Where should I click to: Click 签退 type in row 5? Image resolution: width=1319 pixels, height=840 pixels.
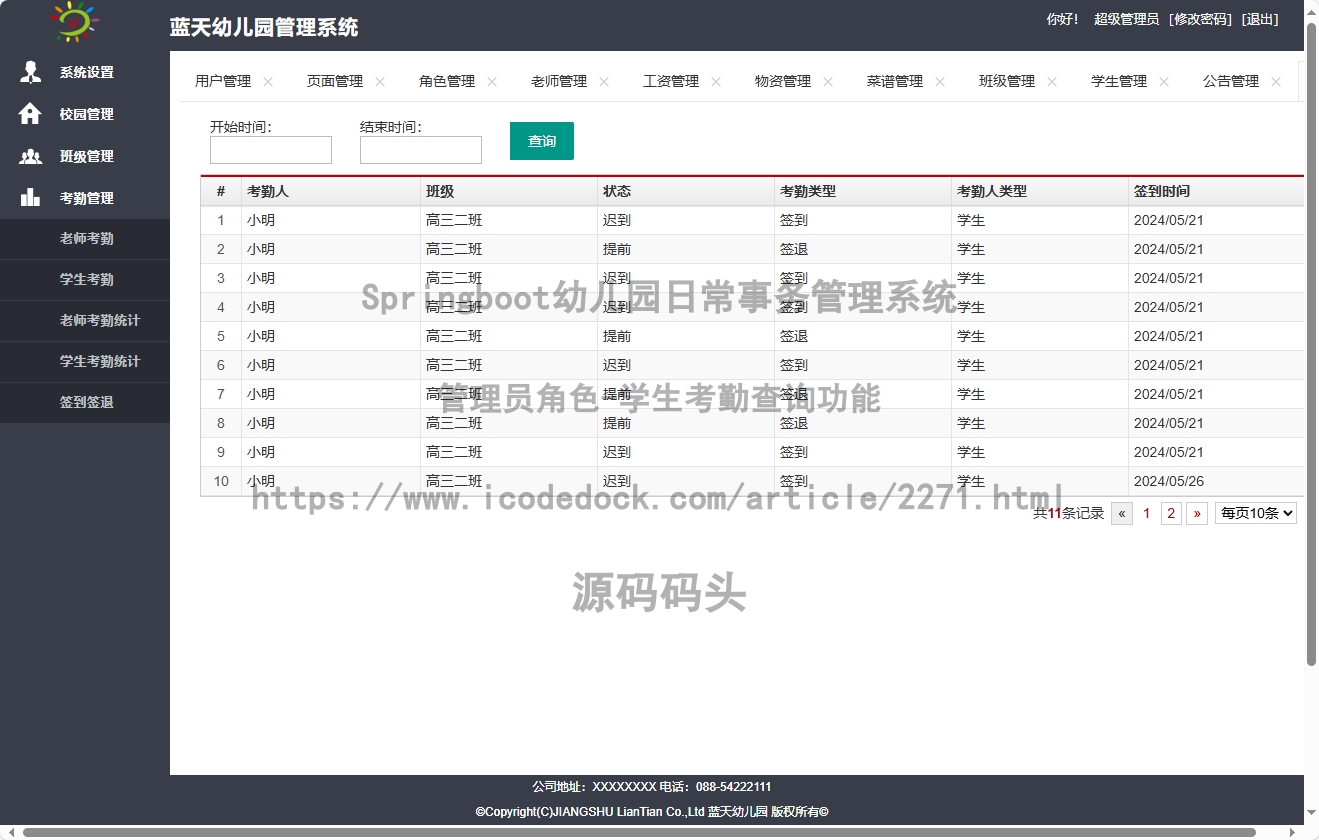coord(794,336)
